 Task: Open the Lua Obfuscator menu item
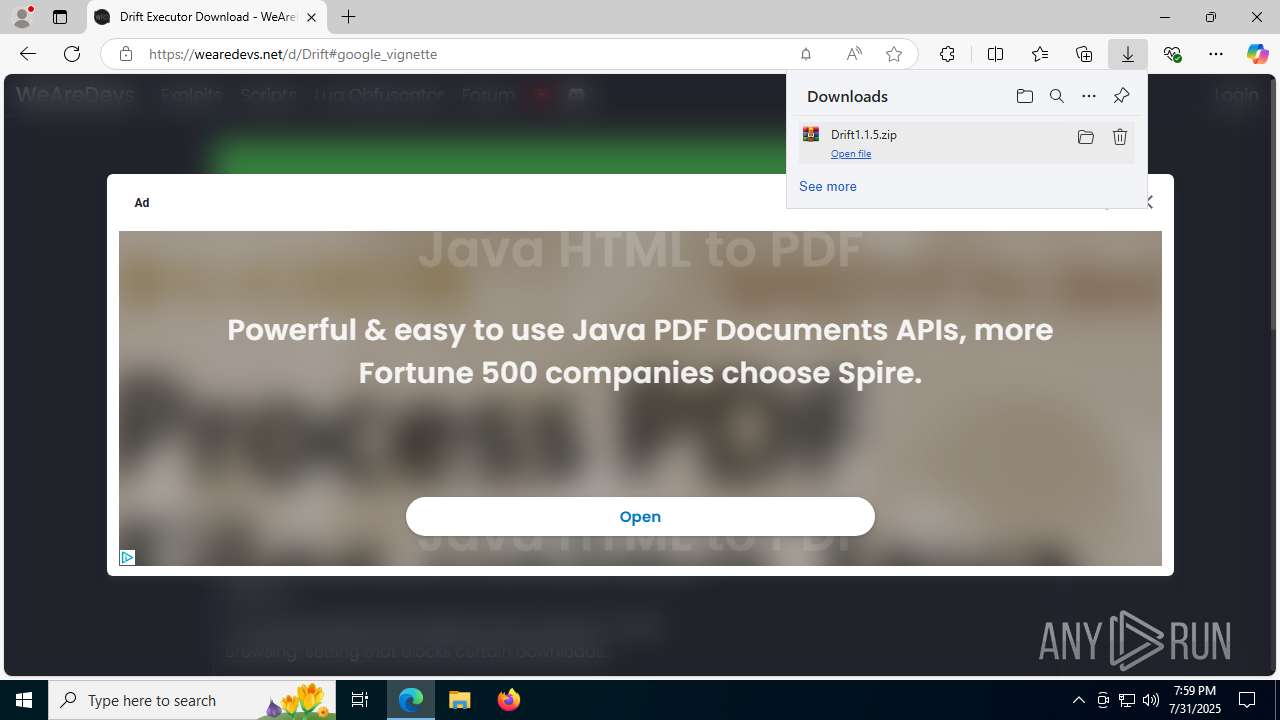(378, 95)
